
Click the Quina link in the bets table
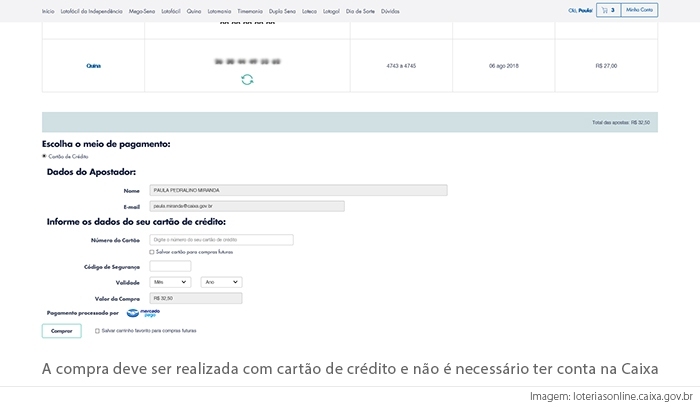[x=93, y=65]
